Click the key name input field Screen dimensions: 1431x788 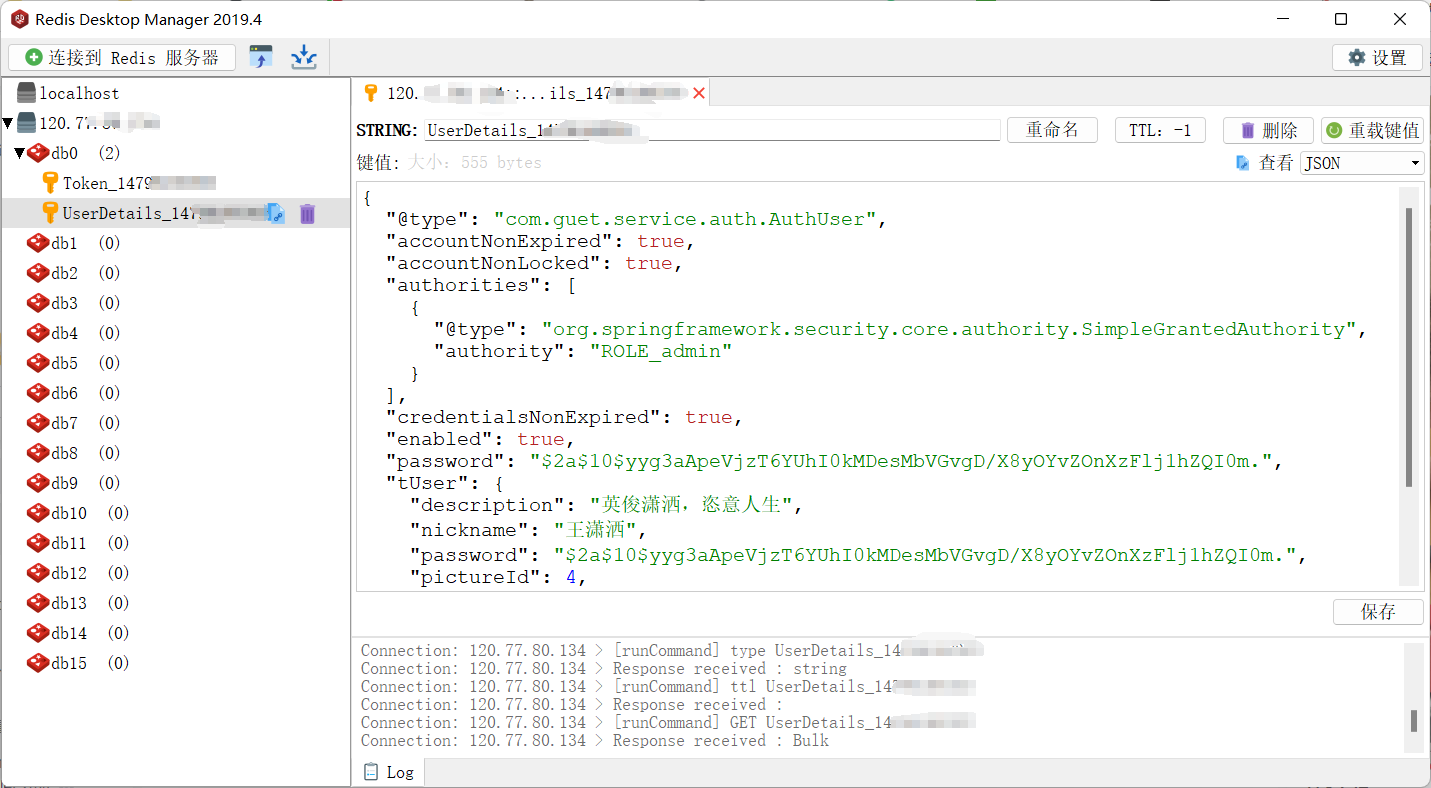(712, 130)
